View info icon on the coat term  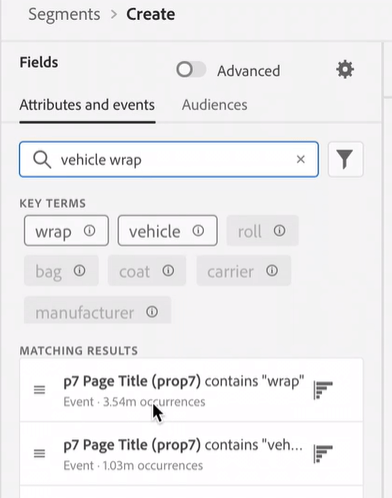click(x=168, y=271)
